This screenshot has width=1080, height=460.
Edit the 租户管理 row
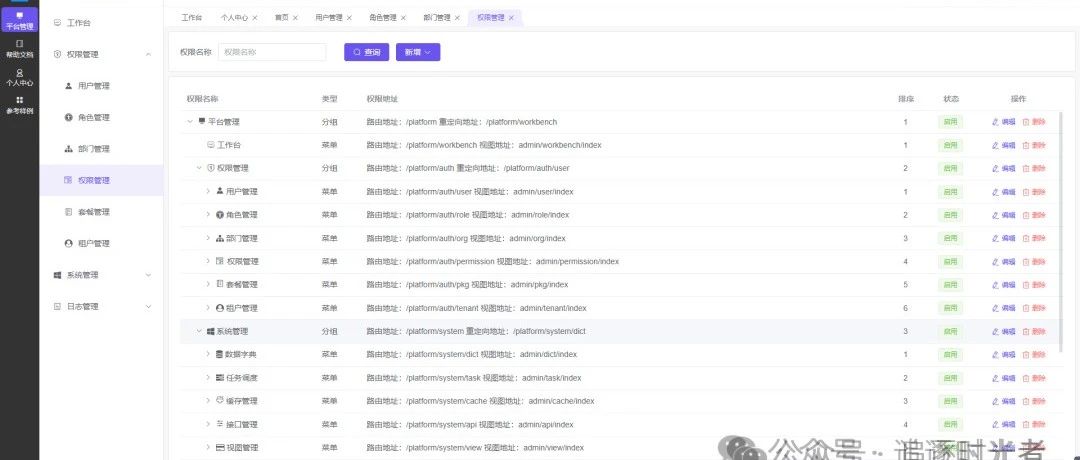pos(1004,308)
